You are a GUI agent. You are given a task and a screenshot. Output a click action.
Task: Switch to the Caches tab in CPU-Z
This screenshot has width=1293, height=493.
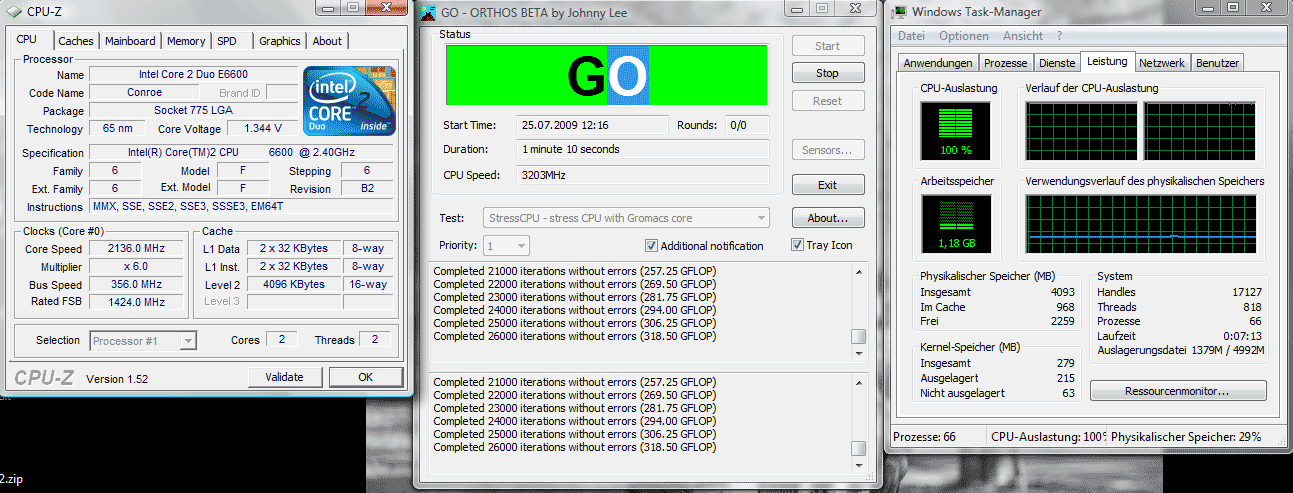tap(76, 41)
